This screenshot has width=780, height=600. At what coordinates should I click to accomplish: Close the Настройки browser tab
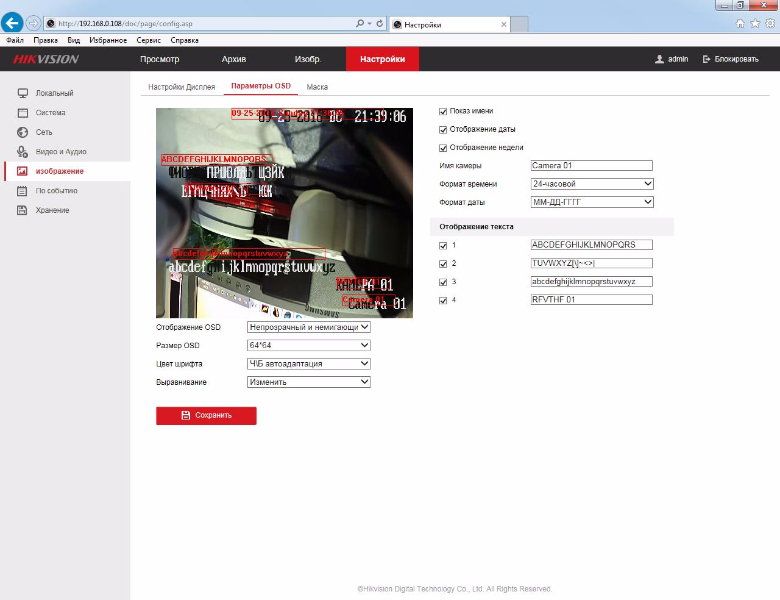pyautogui.click(x=503, y=24)
